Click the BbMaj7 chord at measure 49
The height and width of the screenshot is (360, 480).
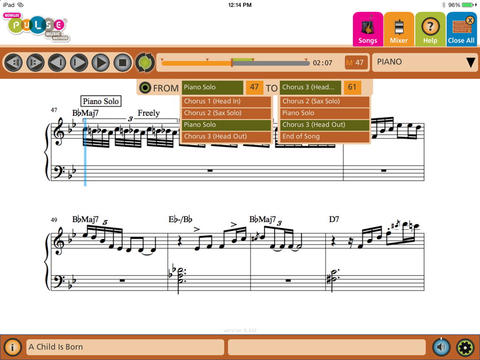tap(85, 219)
